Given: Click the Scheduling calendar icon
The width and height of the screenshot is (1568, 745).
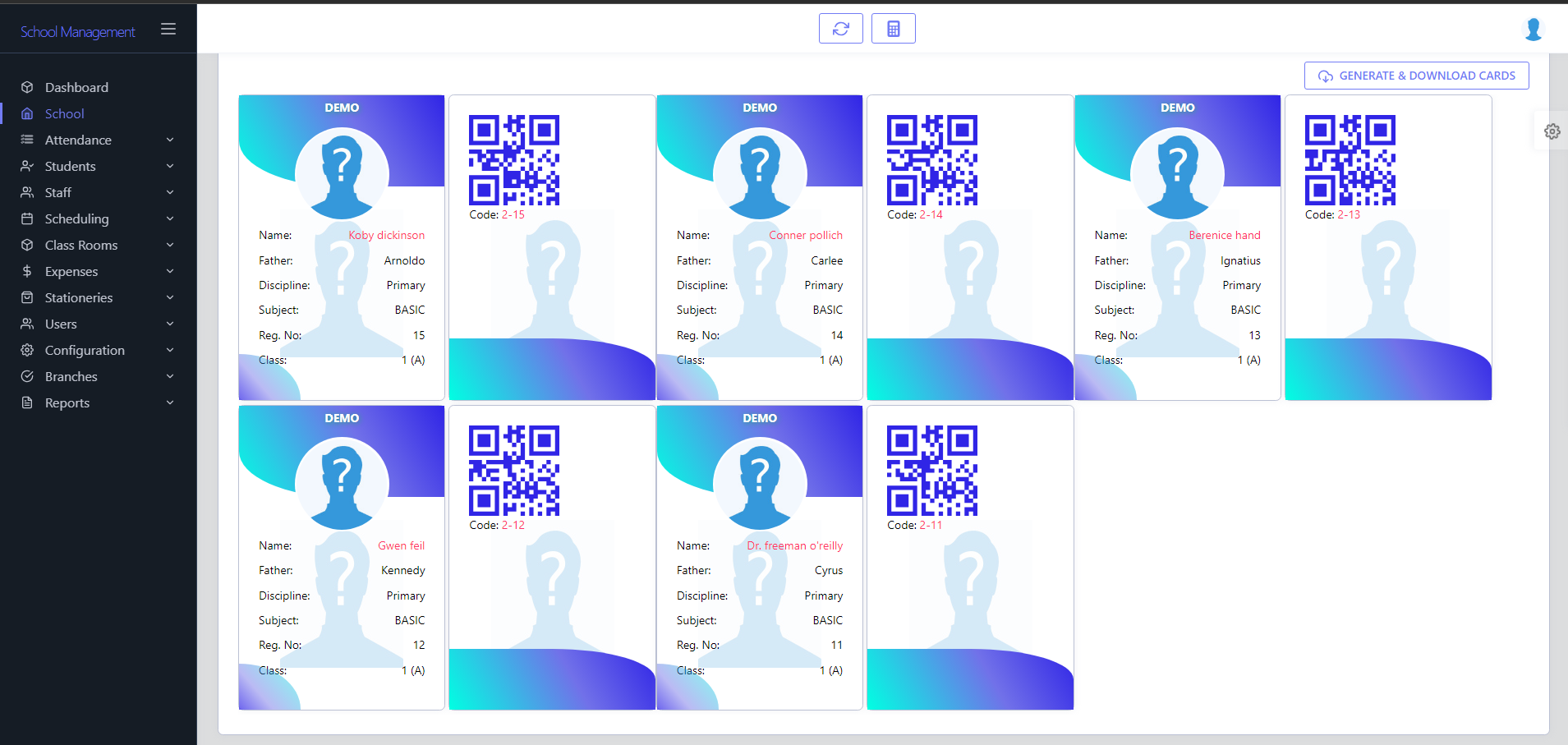Looking at the screenshot, I should tap(27, 218).
